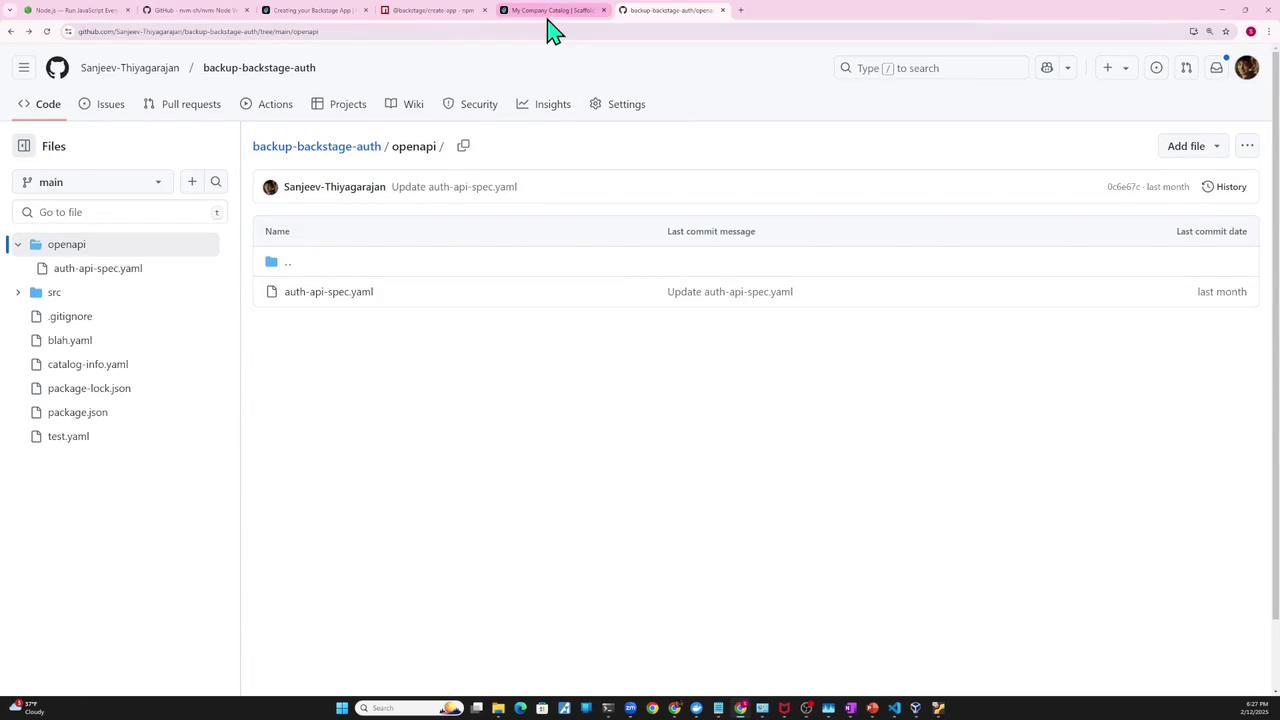The width and height of the screenshot is (1280, 720).
Task: Open the backup-backstage-auth repository header link
Action: coord(259,68)
